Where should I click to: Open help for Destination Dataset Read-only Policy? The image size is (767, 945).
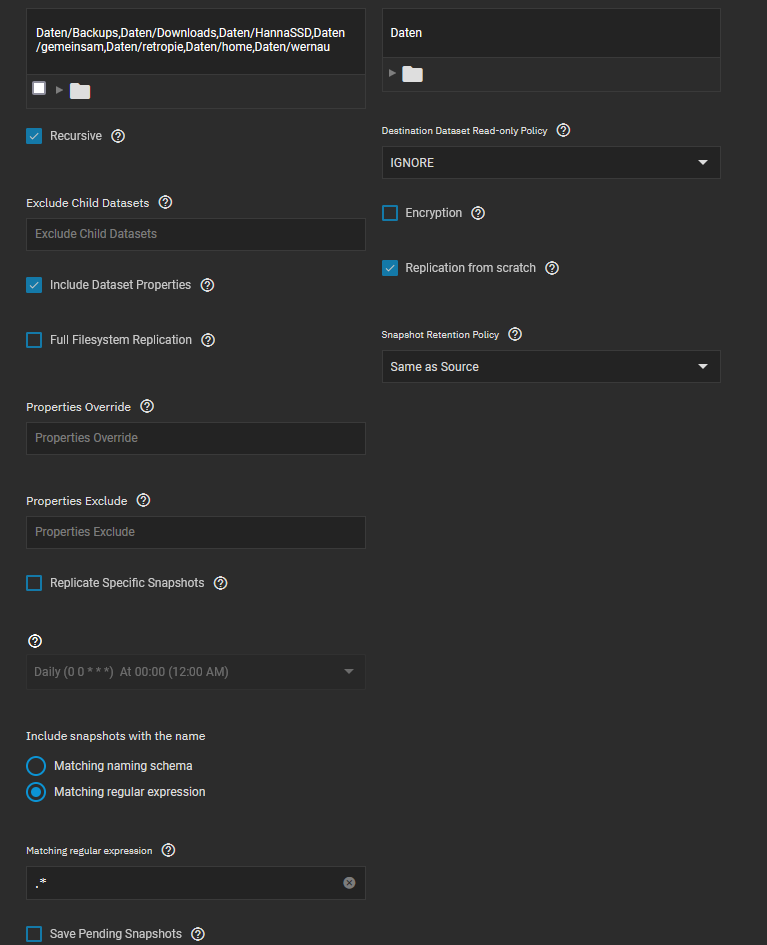click(563, 130)
